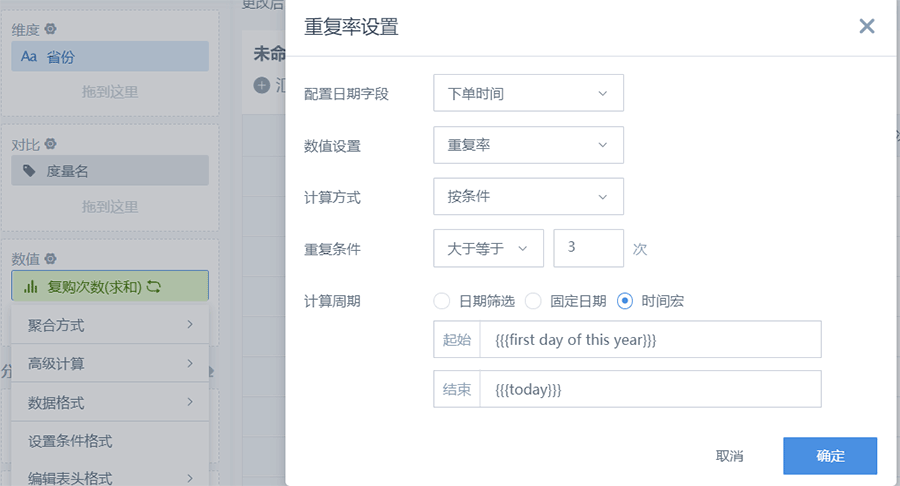
Task: Select the 日期筛选 radio button
Action: (441, 301)
